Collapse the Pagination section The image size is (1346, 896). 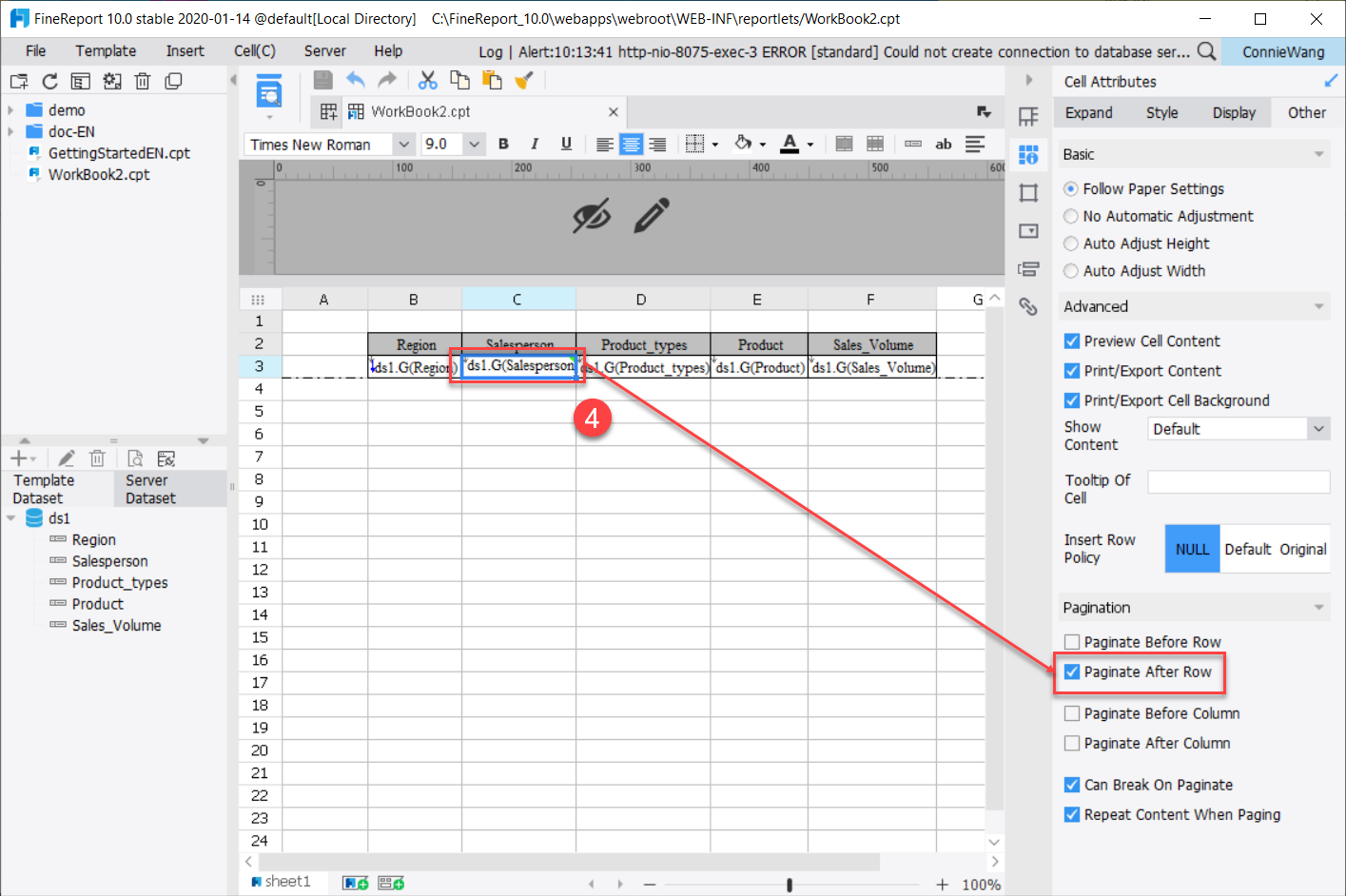[1320, 607]
